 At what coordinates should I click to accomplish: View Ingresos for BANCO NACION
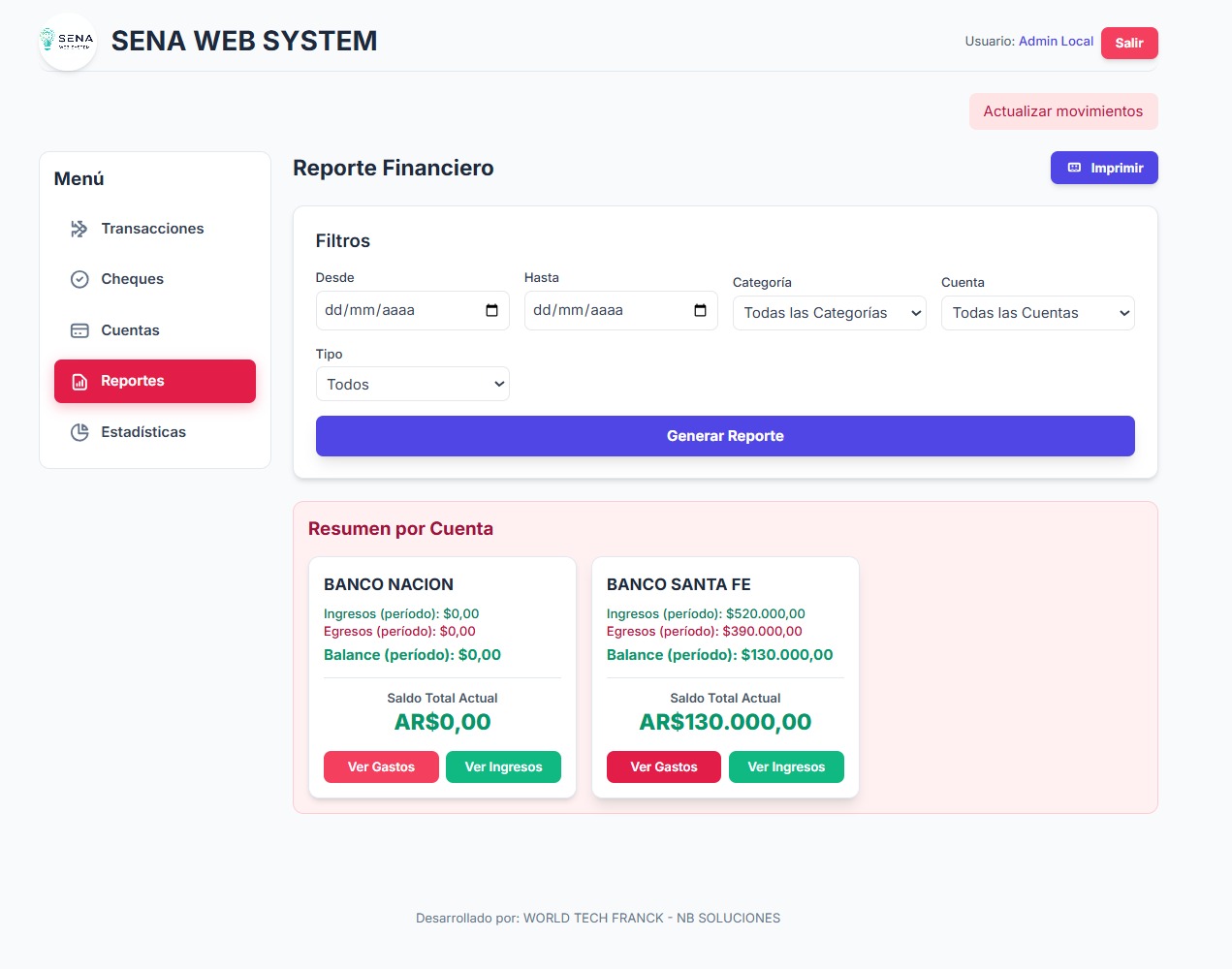coord(503,766)
